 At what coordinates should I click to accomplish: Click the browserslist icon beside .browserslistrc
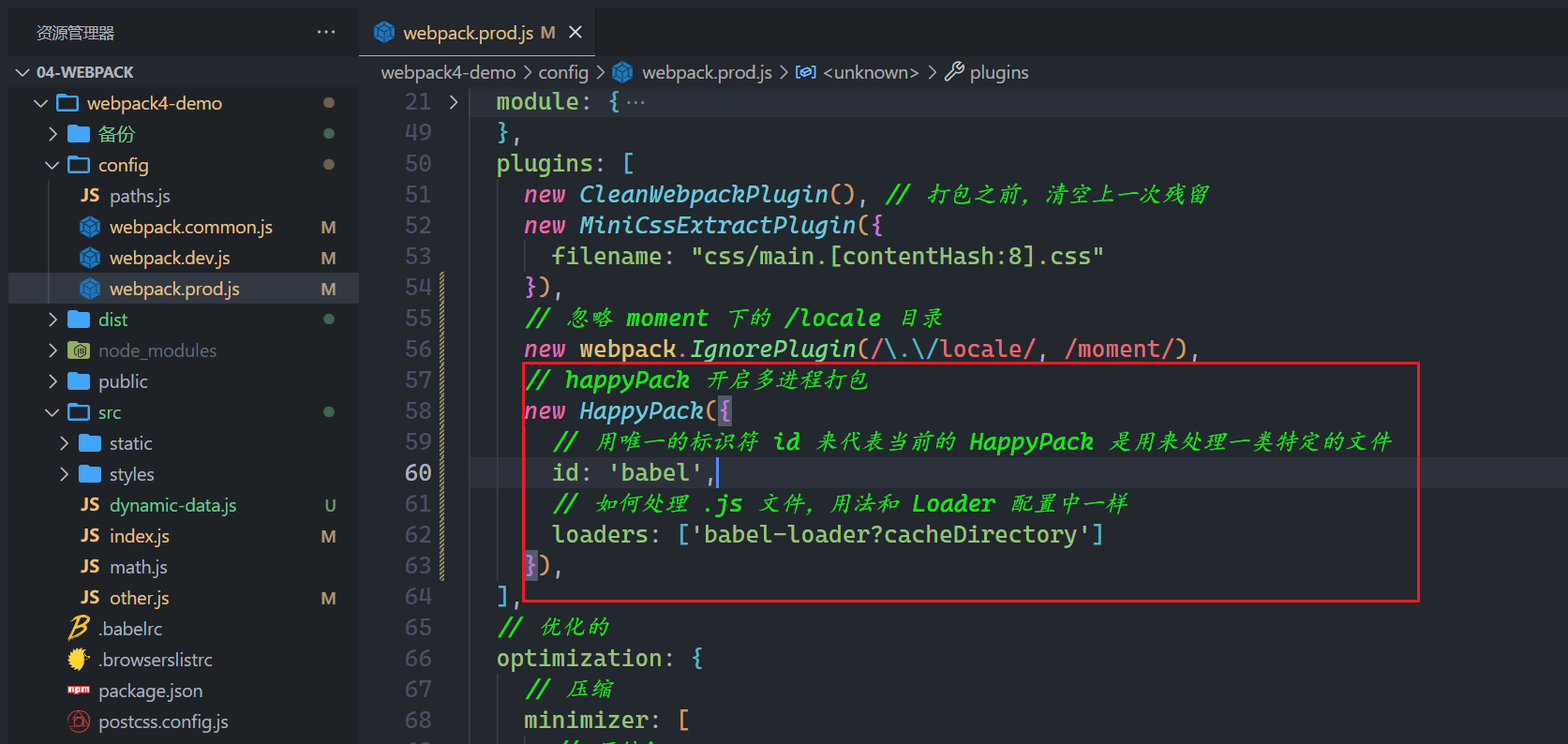79,659
